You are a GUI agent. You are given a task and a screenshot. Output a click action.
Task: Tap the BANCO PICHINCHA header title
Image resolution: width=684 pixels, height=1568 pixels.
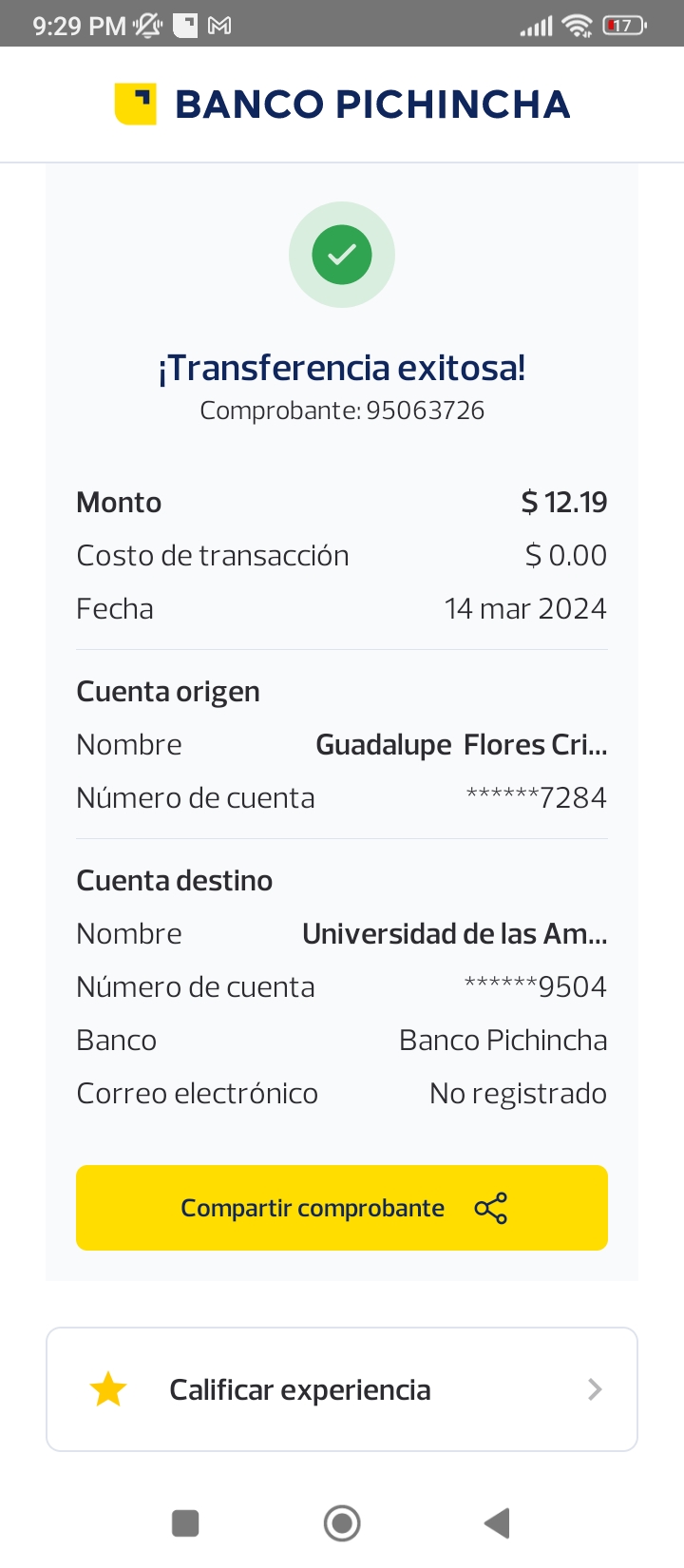[x=372, y=105]
